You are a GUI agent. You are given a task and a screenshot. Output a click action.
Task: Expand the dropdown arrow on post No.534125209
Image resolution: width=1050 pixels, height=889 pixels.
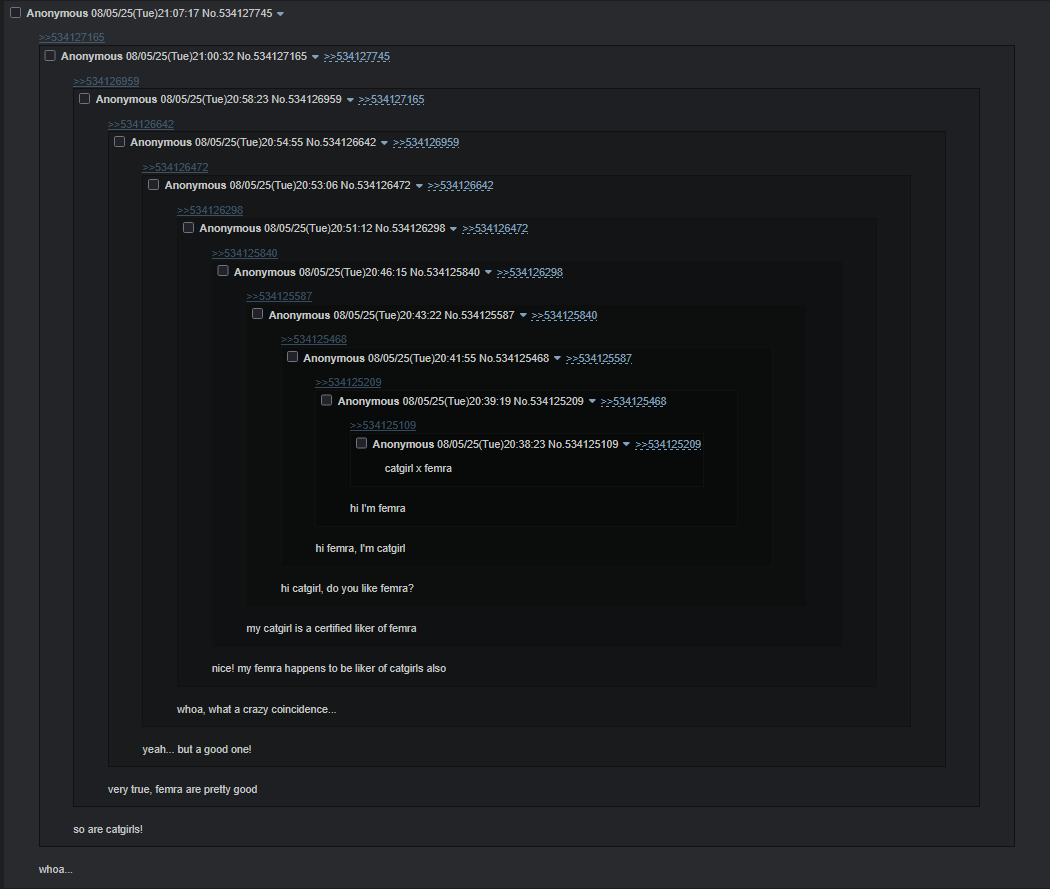point(591,402)
